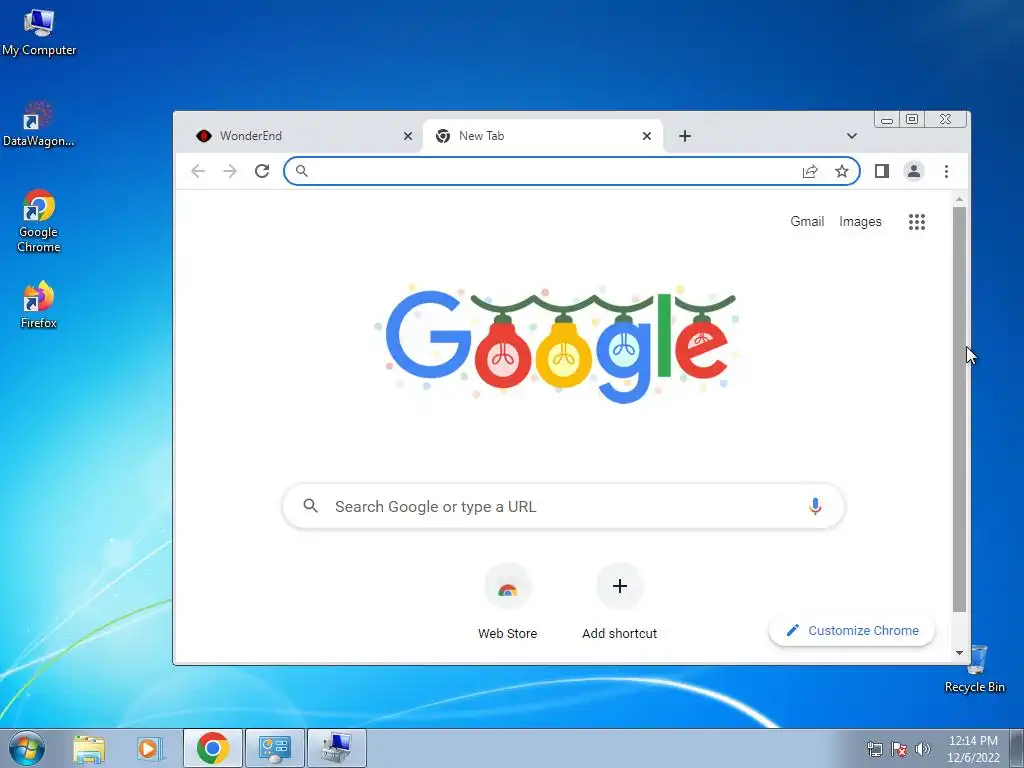Open the computer icon beside Control Panel on taskbar
This screenshot has width=1024, height=768.
(x=336, y=748)
